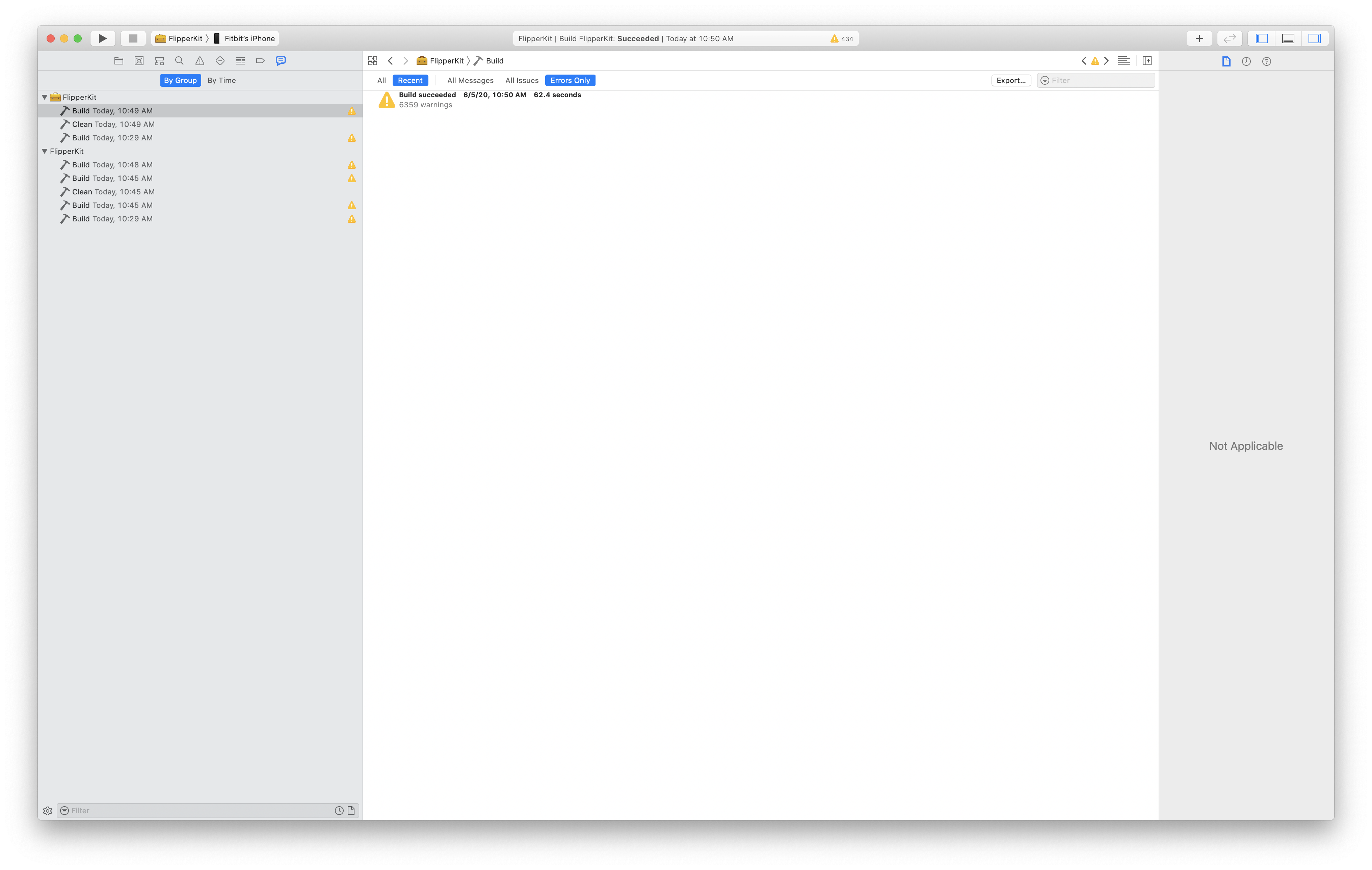Toggle the Debug area visibility

point(1288,38)
